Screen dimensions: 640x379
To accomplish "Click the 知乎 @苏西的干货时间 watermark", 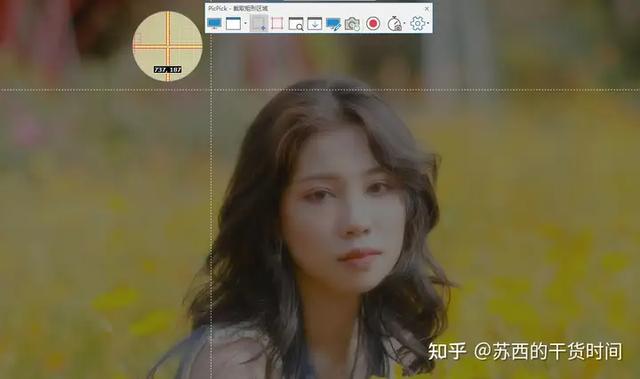I will (525, 352).
